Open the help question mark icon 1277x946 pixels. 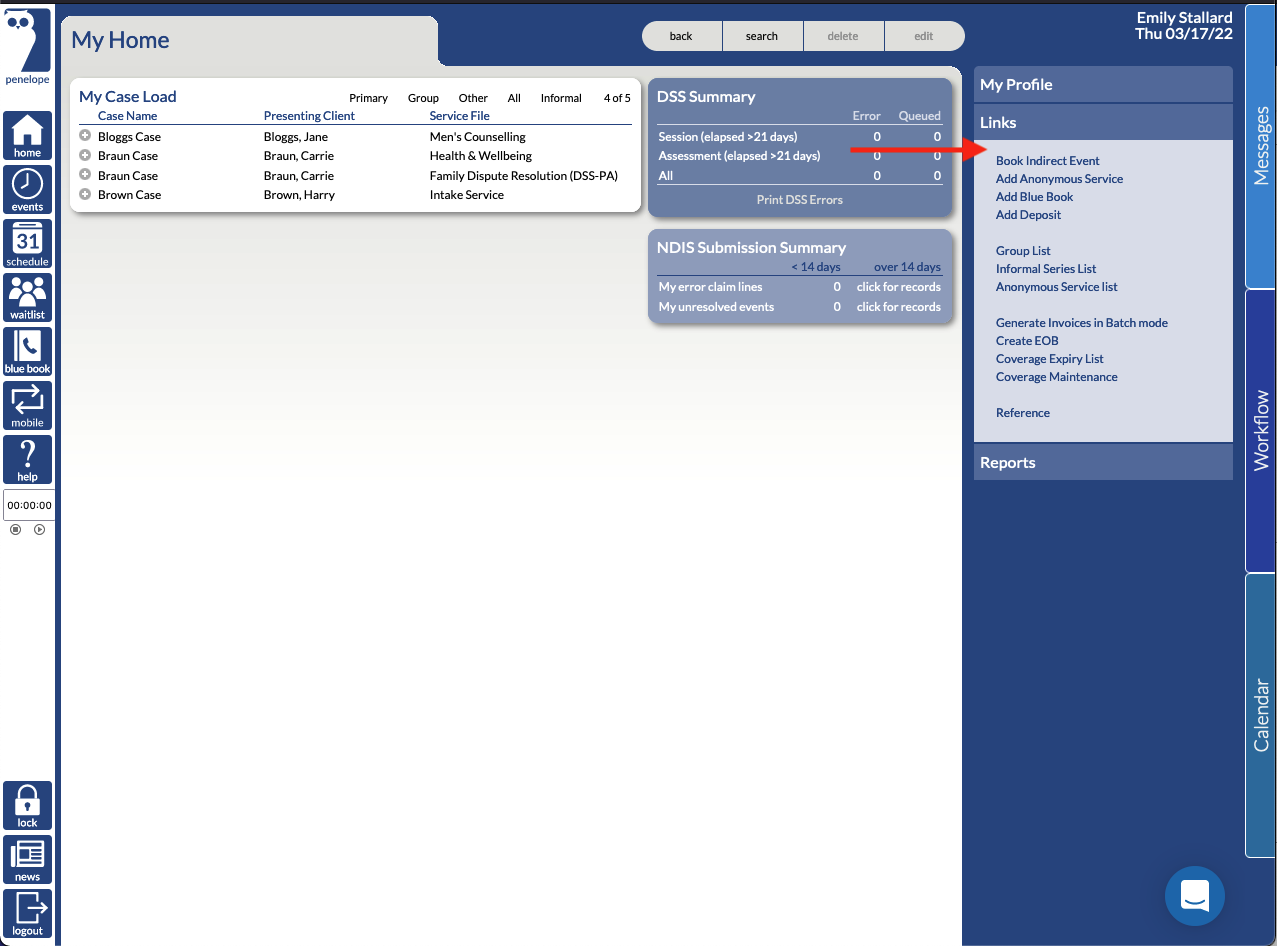(27, 460)
